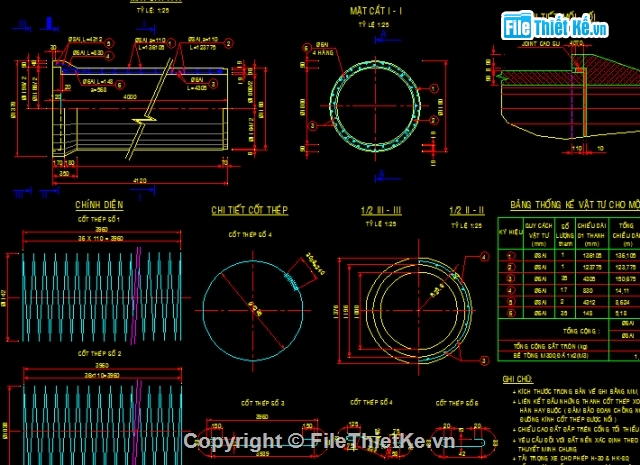The height and width of the screenshot is (465, 640).
Task: Click the 'CHI TIẾT CỐT THÉP' heading
Action: [x=250, y=210]
